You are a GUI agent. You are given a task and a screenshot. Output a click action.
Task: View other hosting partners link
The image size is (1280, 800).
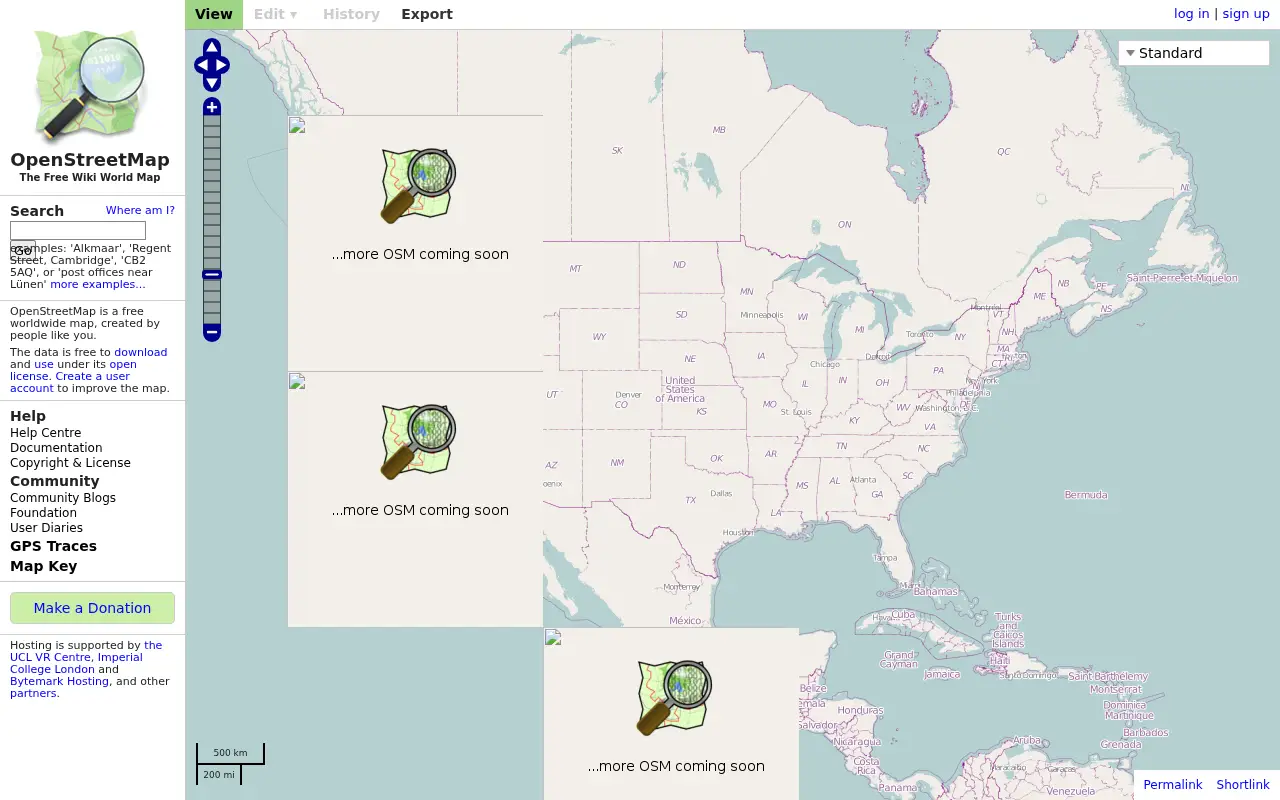[33, 693]
